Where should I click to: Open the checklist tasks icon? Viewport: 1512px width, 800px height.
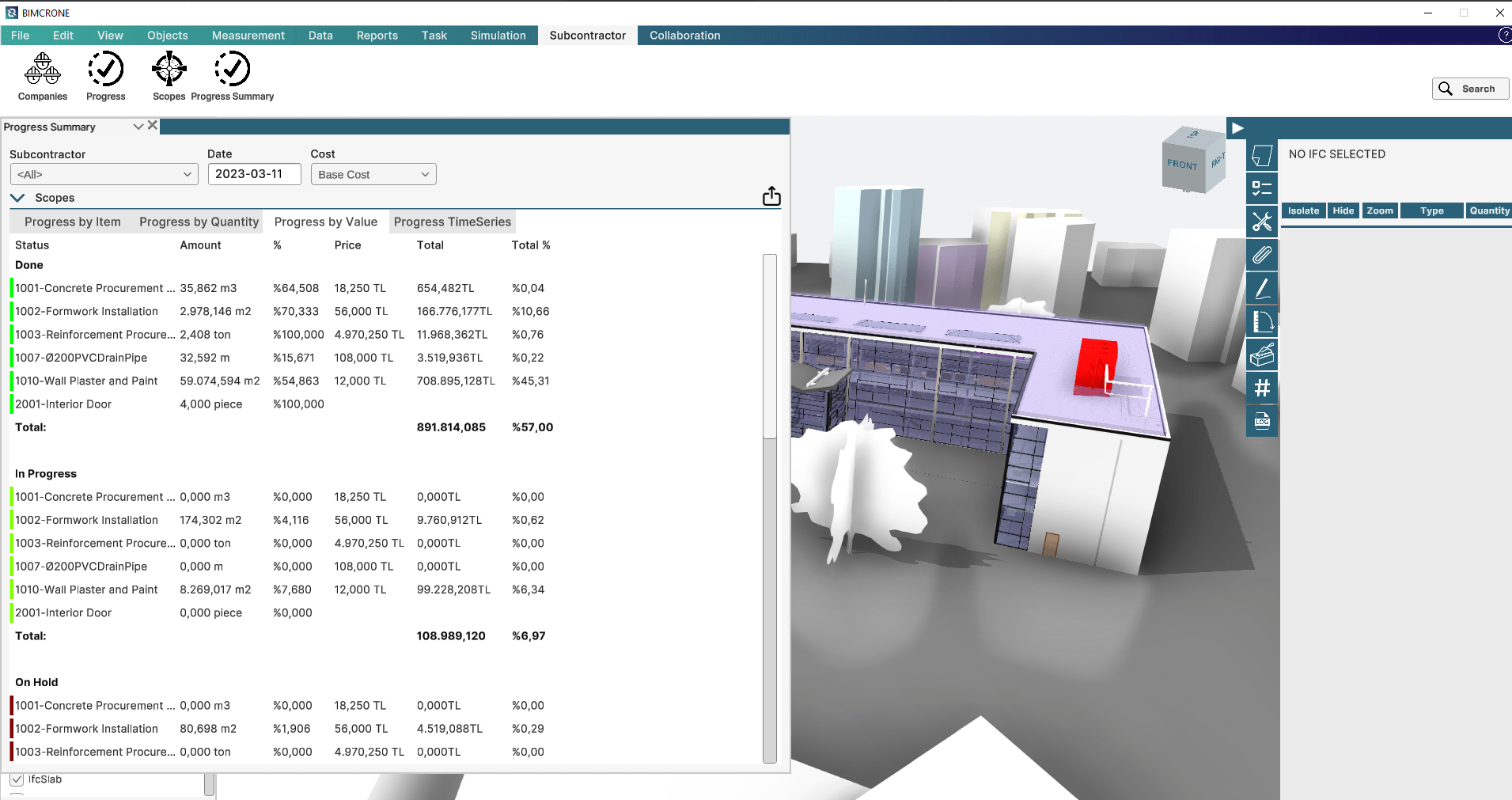coord(1262,188)
